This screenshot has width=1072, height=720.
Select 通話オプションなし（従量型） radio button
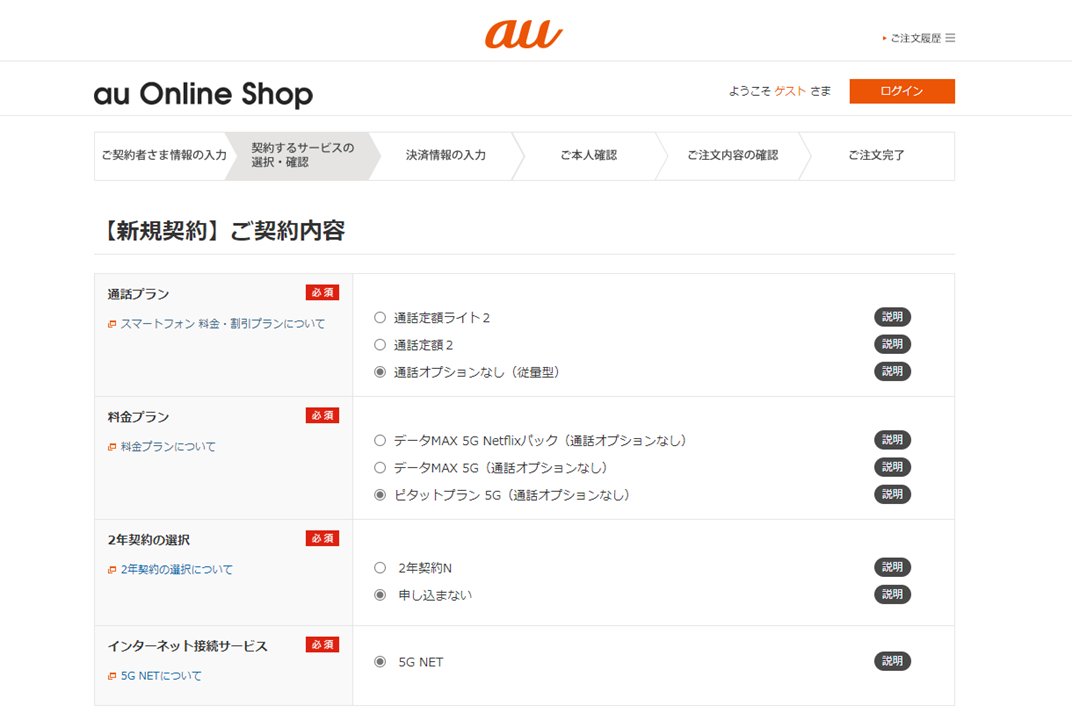click(x=380, y=372)
